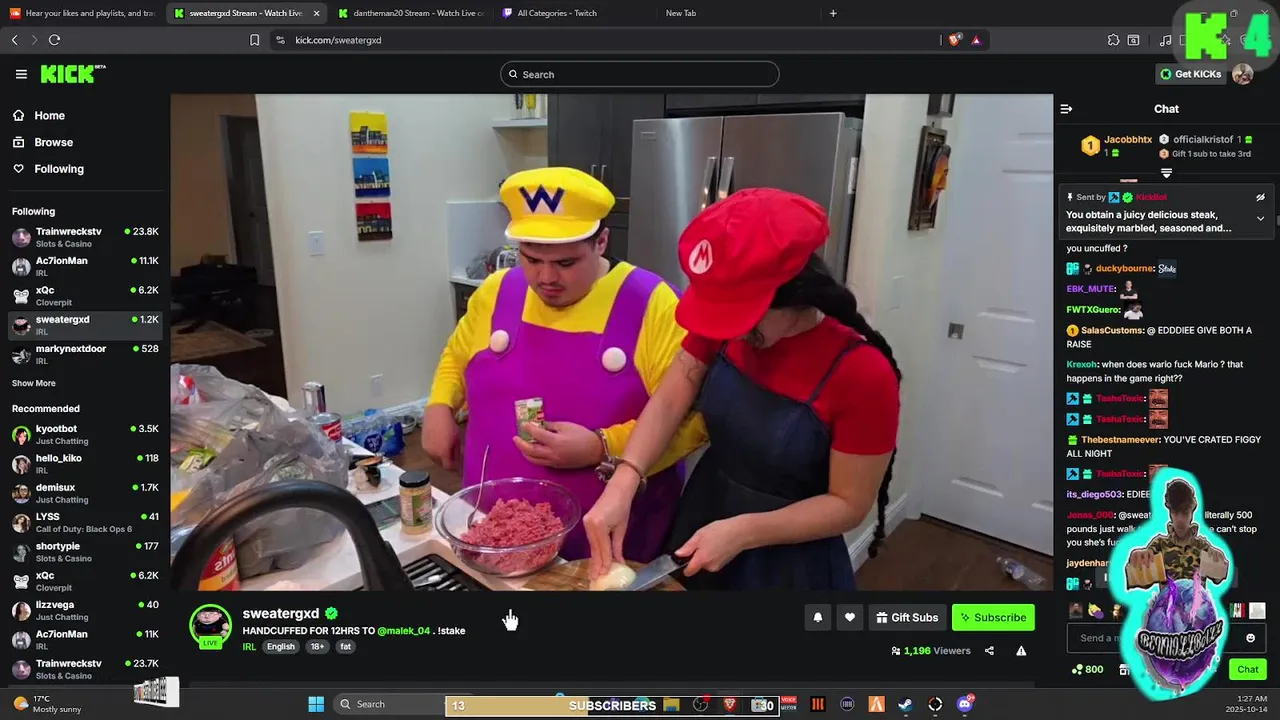Click sweatergxd streamer avatar

coord(210,625)
